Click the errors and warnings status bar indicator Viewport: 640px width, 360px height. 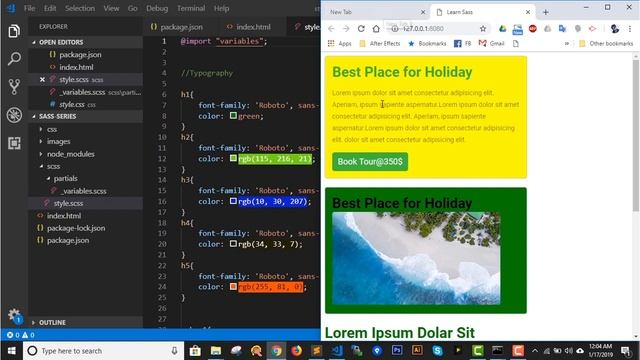20,335
